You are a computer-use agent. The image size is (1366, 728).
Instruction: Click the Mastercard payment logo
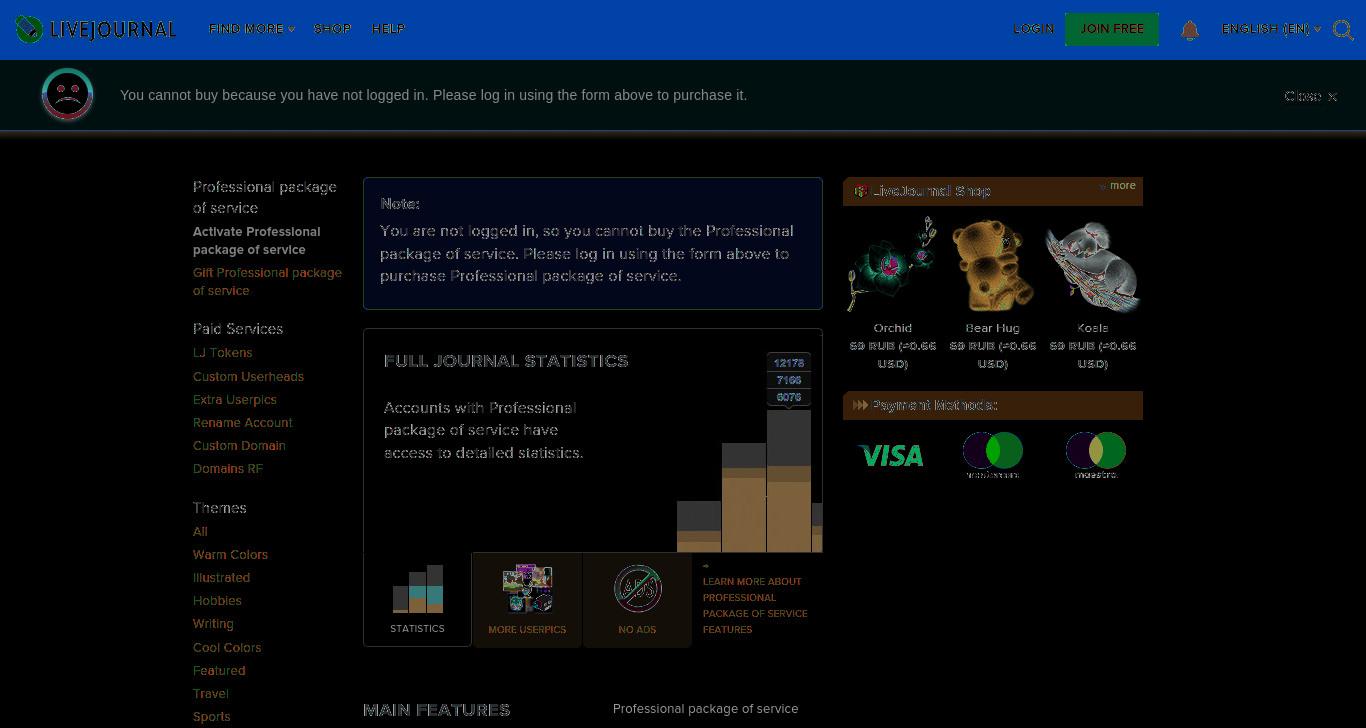(992, 455)
